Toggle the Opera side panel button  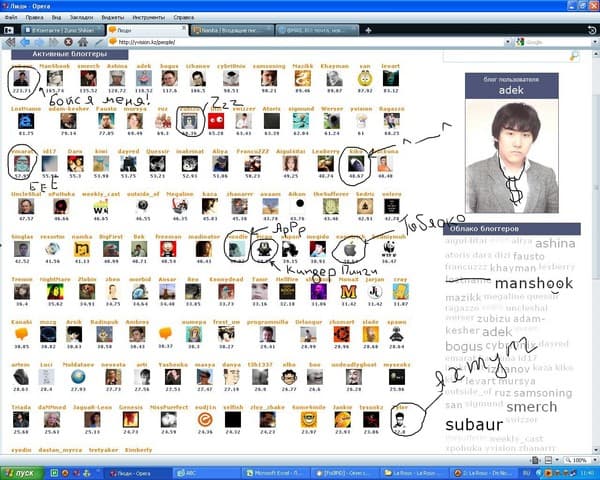(8, 30)
